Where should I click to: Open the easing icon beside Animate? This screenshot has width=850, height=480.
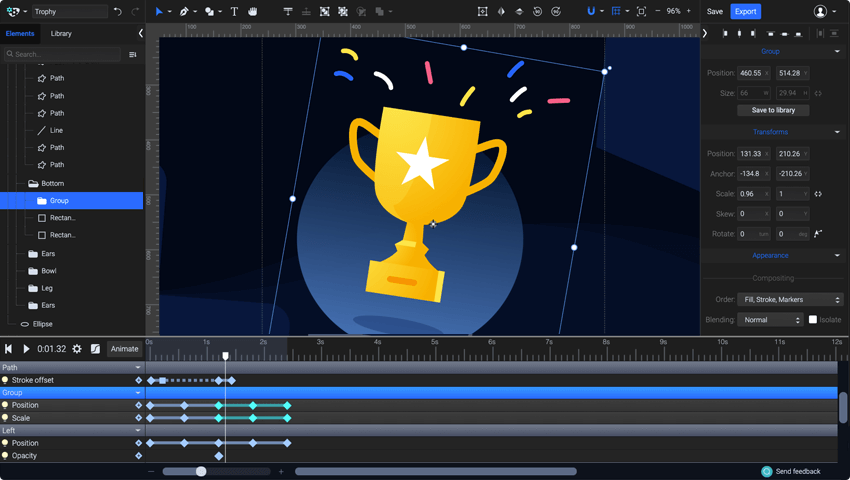95,349
